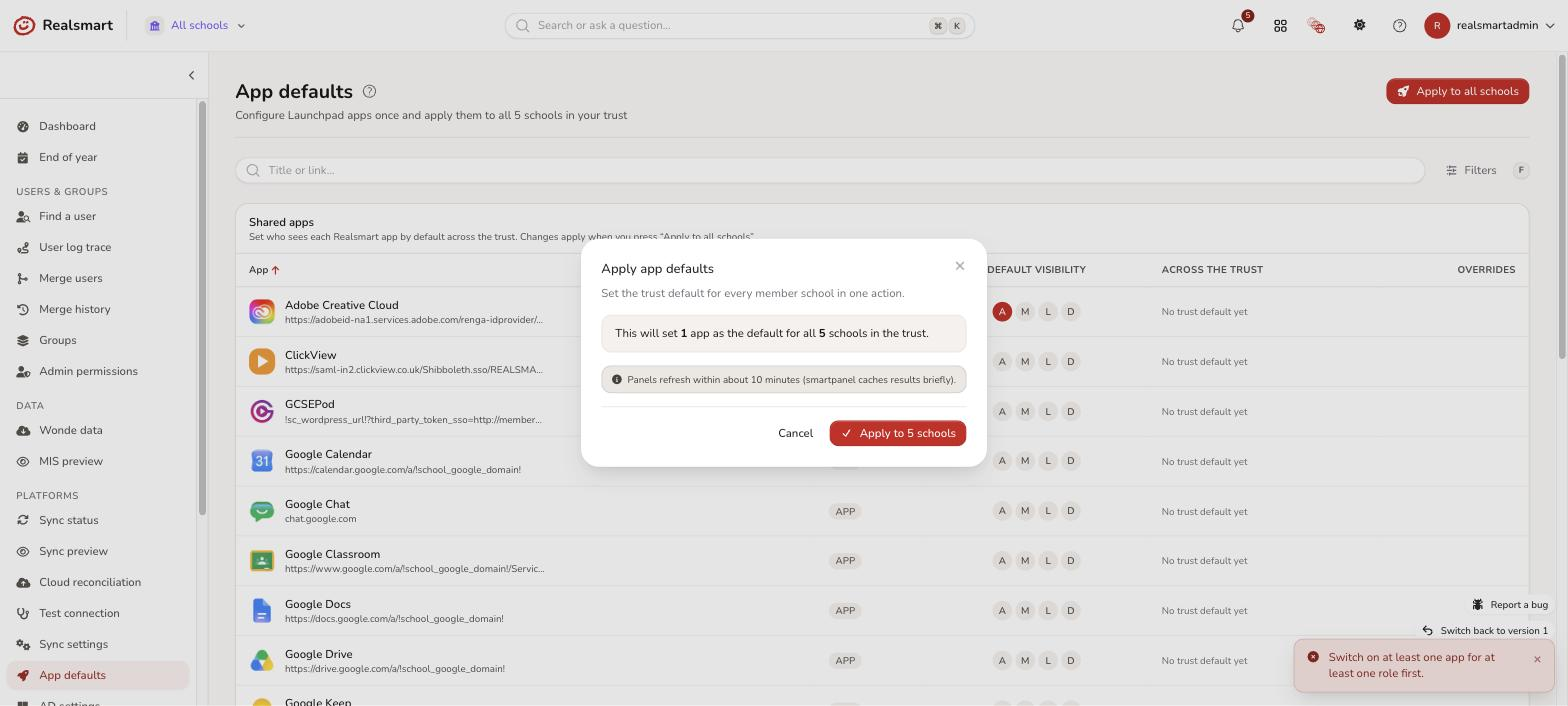Open MIS preview
Image resolution: width=1568 pixels, height=706 pixels.
97,461
